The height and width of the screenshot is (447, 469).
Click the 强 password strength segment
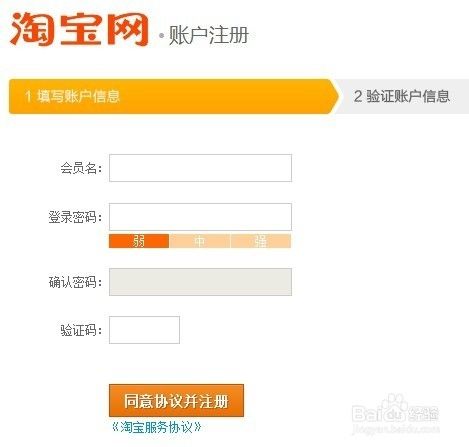pos(261,241)
